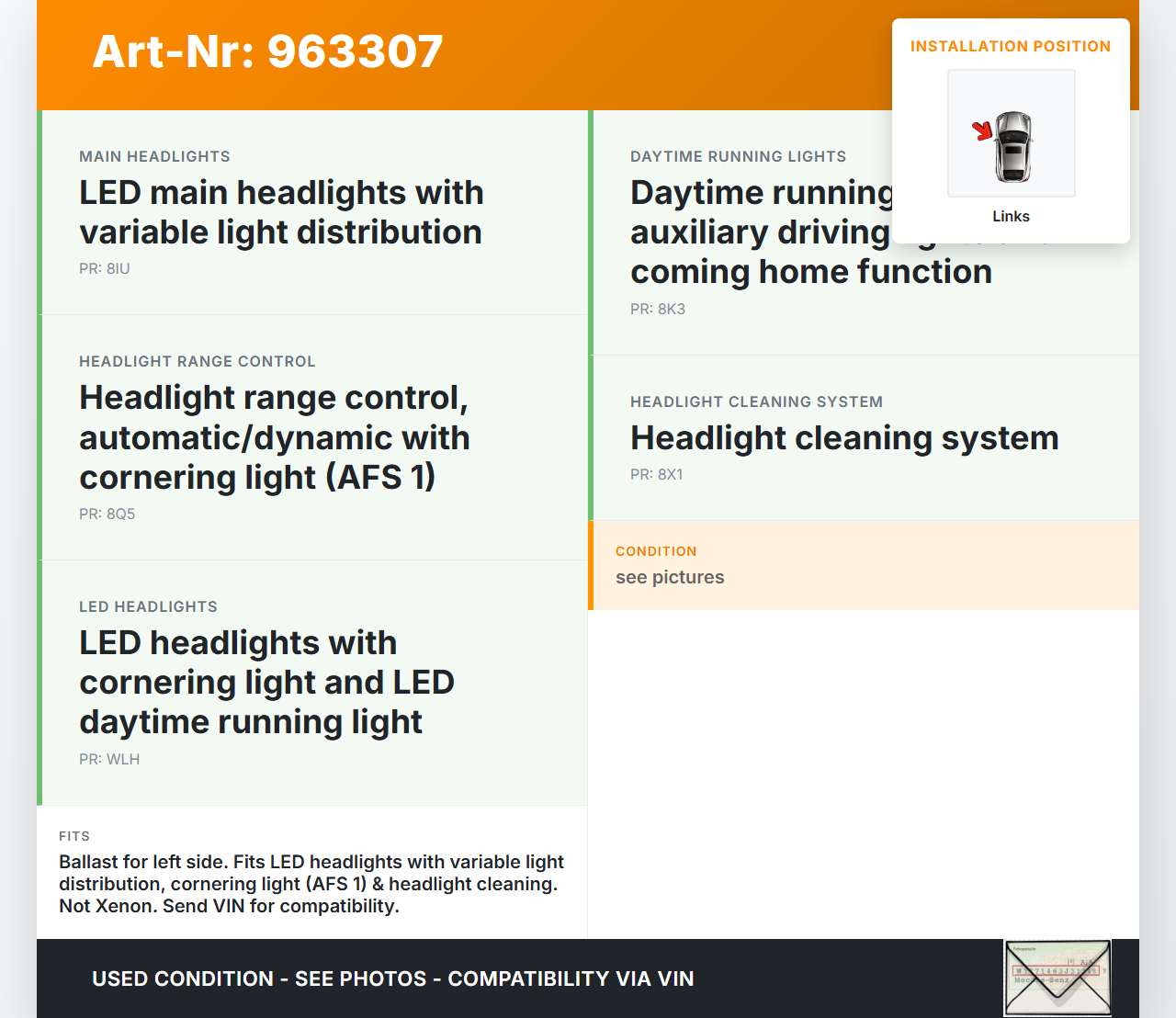Screen dimensions: 1176x1018
Task: Select the "see pictures" condition text
Action: point(670,577)
